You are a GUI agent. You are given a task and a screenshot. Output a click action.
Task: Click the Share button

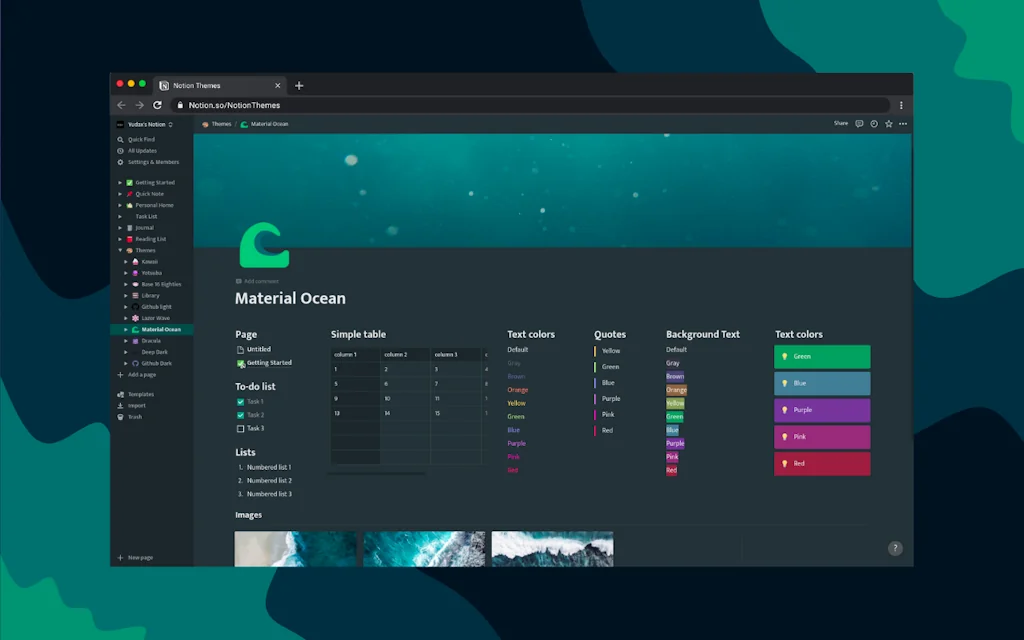point(840,123)
